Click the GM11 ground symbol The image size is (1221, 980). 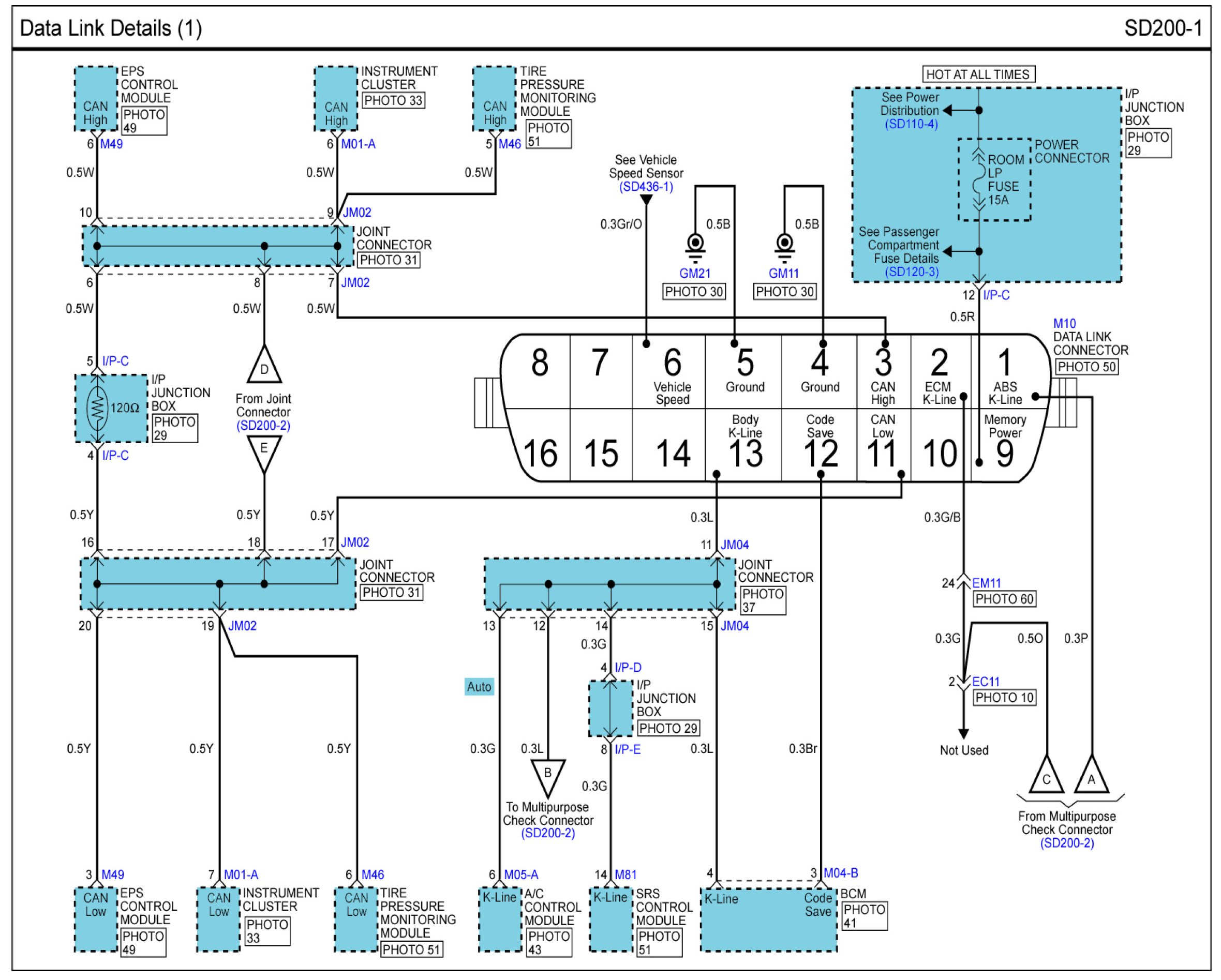pos(784,246)
